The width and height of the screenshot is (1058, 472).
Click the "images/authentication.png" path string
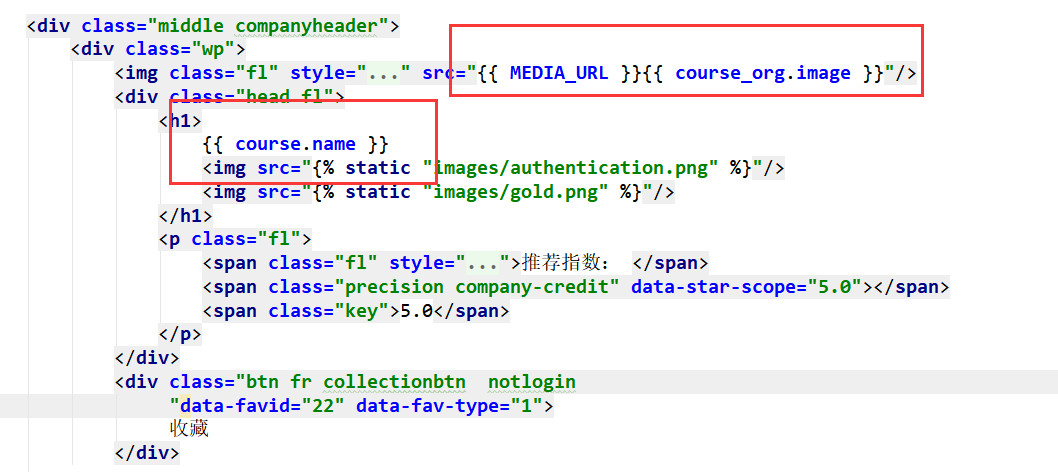click(570, 168)
